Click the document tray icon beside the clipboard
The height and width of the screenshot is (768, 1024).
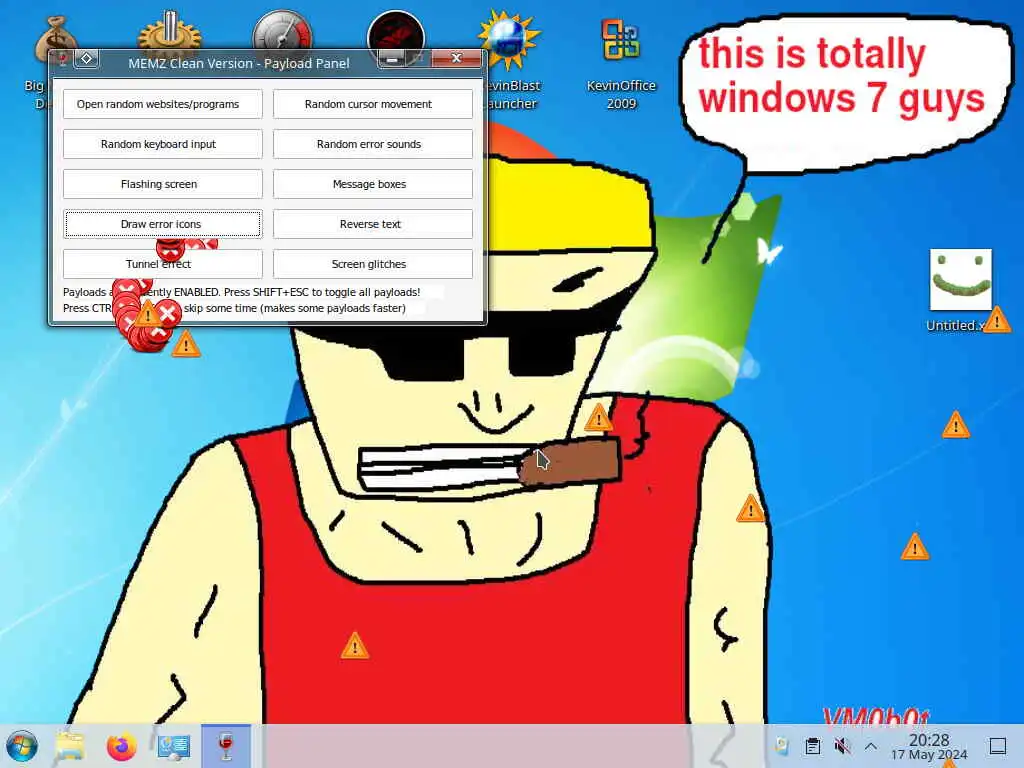click(x=782, y=746)
